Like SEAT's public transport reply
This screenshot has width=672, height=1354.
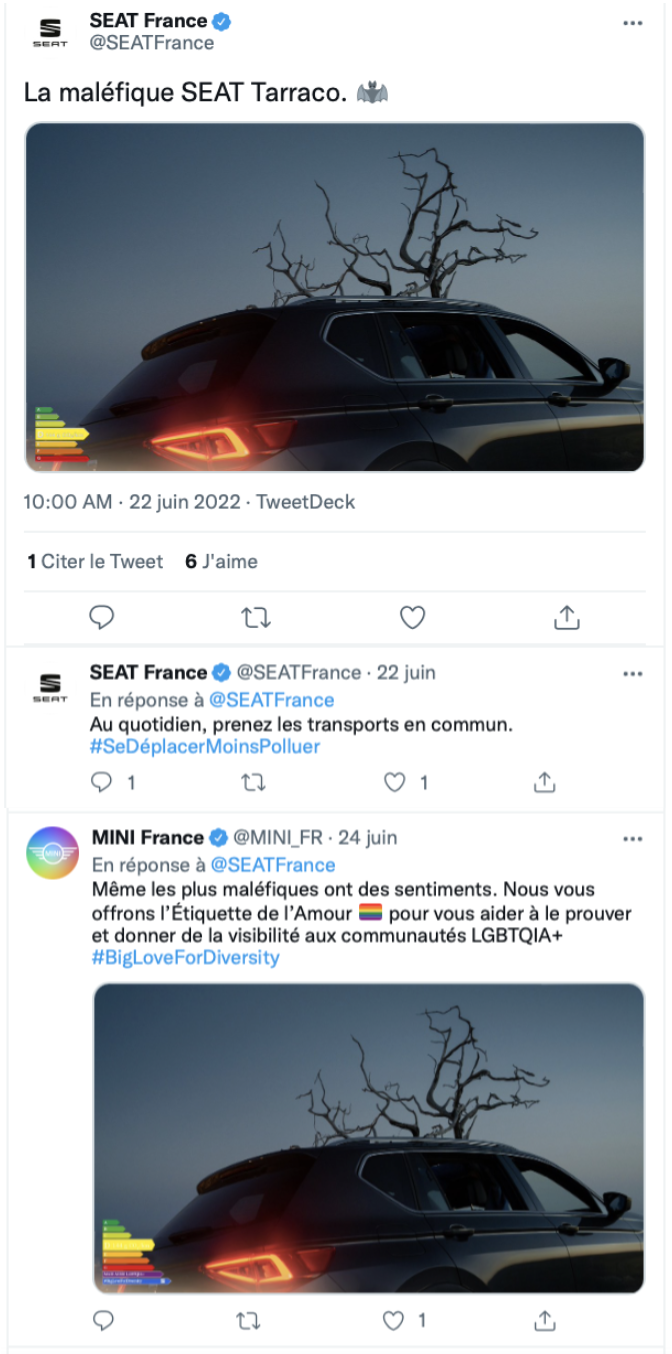(x=396, y=783)
